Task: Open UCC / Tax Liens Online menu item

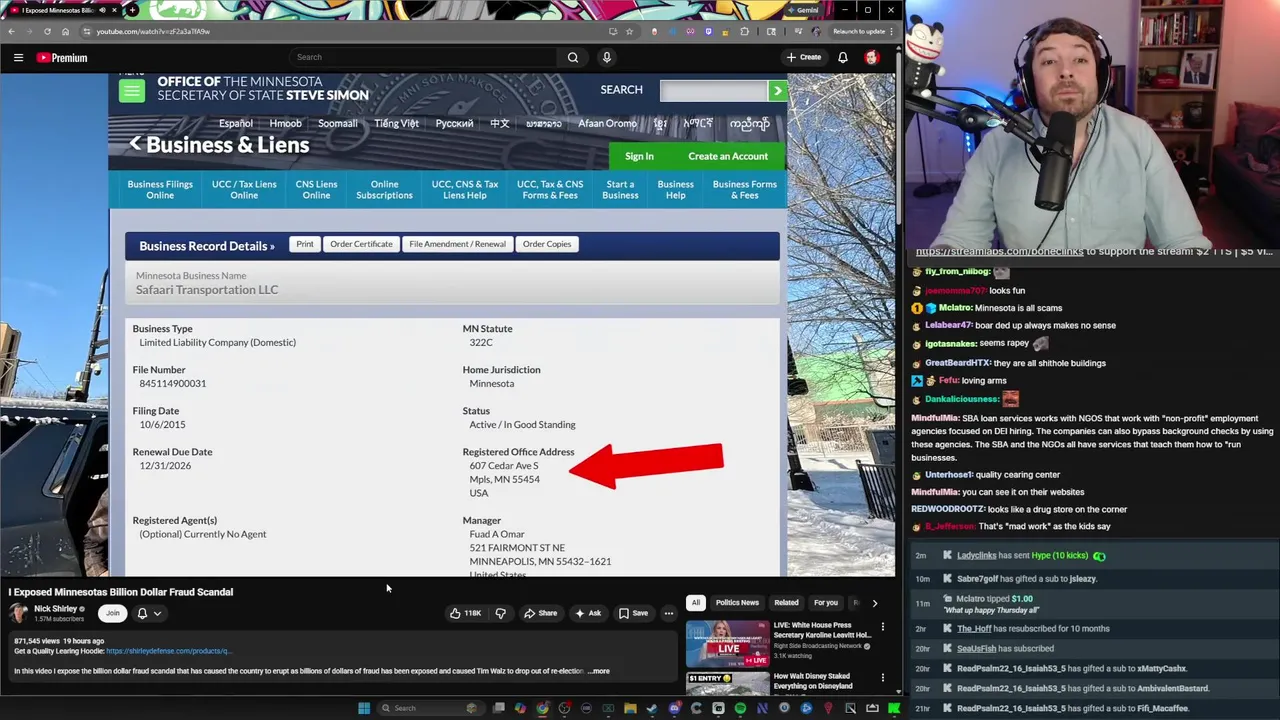Action: (244, 189)
